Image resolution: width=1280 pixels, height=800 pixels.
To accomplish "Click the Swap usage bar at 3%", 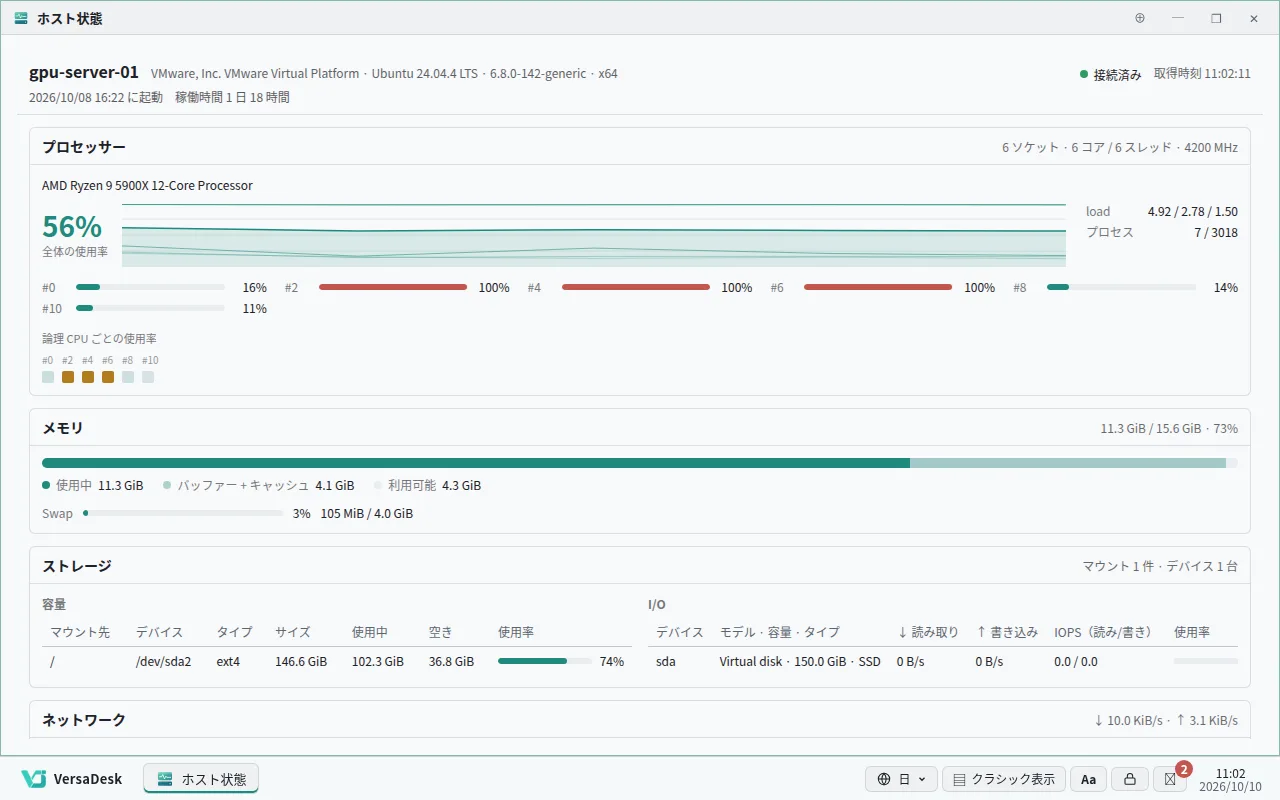I will pos(183,513).
